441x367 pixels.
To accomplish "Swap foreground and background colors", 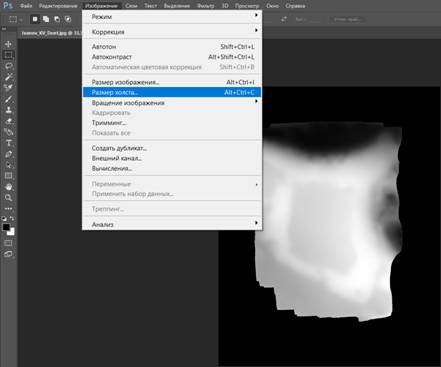I will 12,219.
